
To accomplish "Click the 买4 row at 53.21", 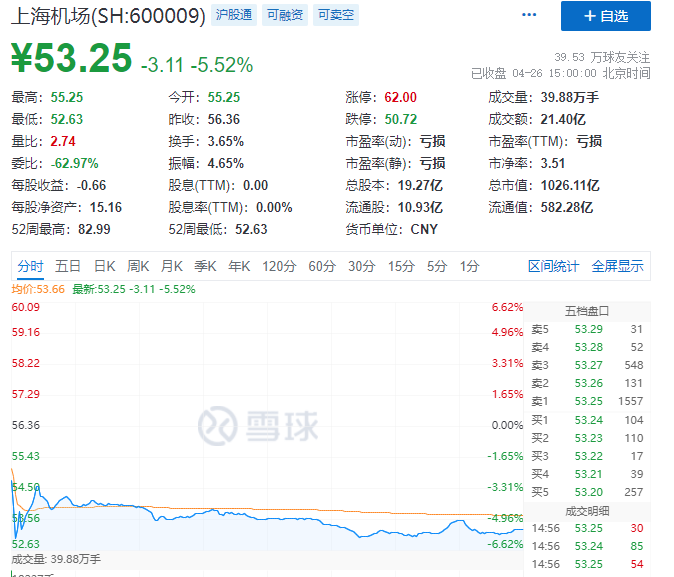I will (587, 474).
